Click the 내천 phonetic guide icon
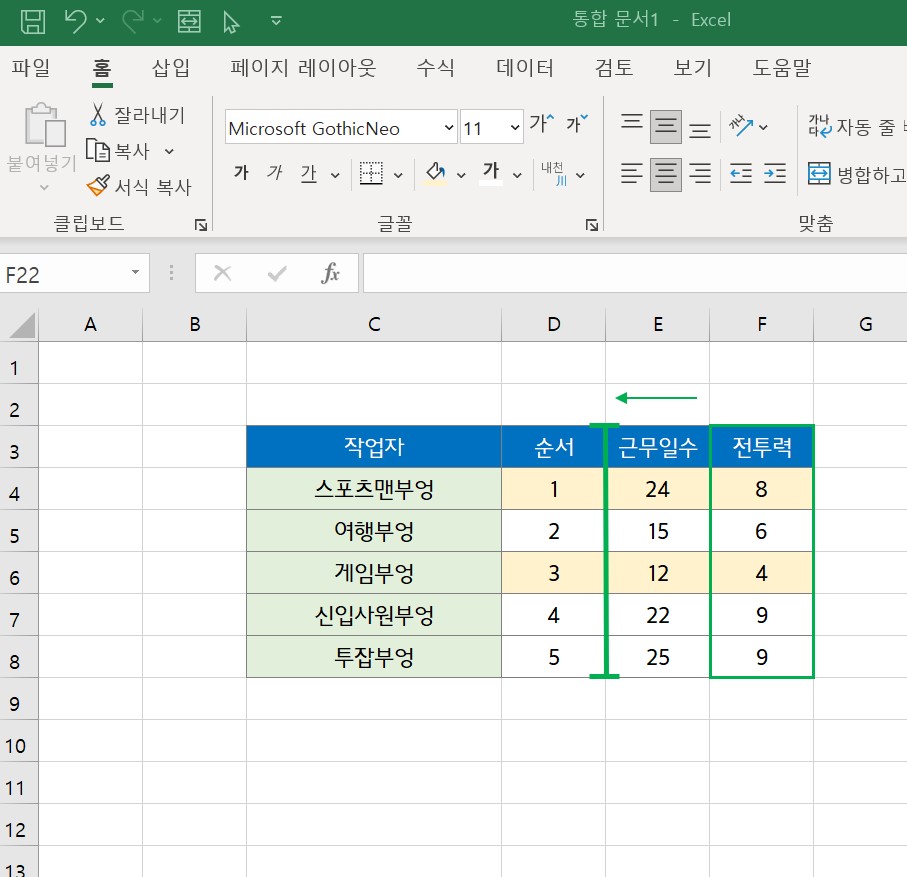The width and height of the screenshot is (907, 877). pyautogui.click(x=554, y=174)
